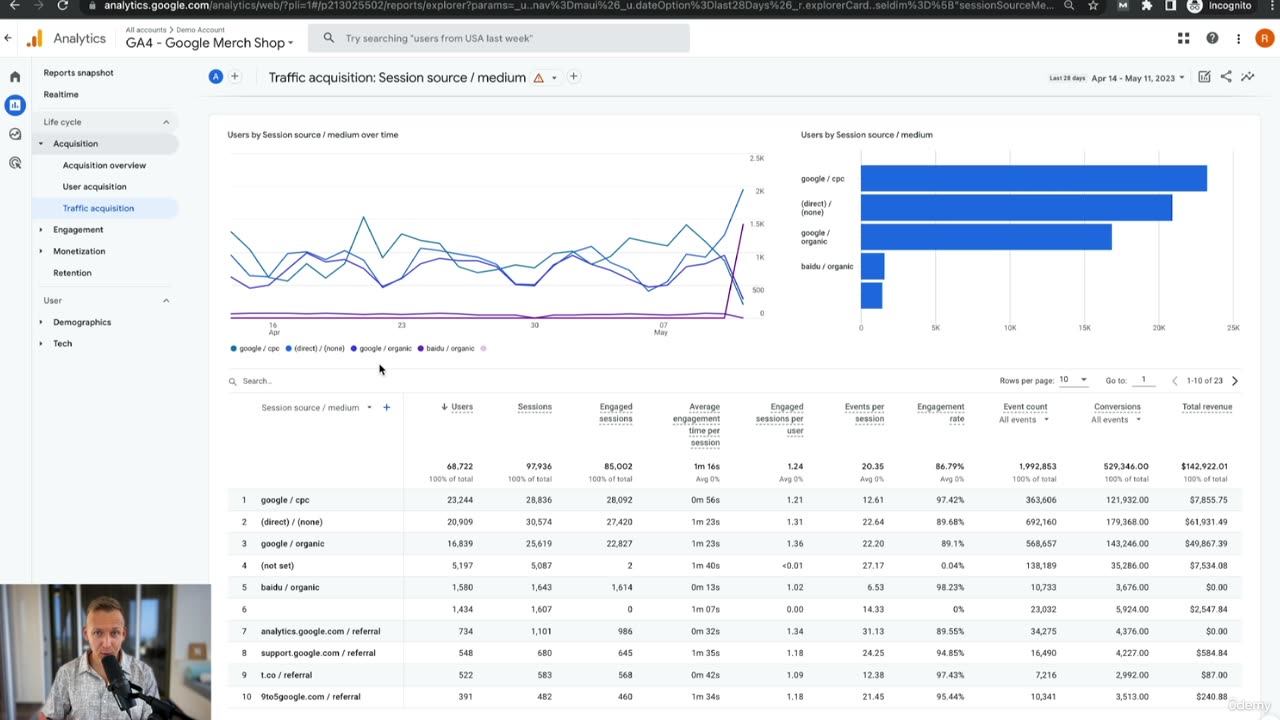Open the Help question mark icon

(1212, 38)
